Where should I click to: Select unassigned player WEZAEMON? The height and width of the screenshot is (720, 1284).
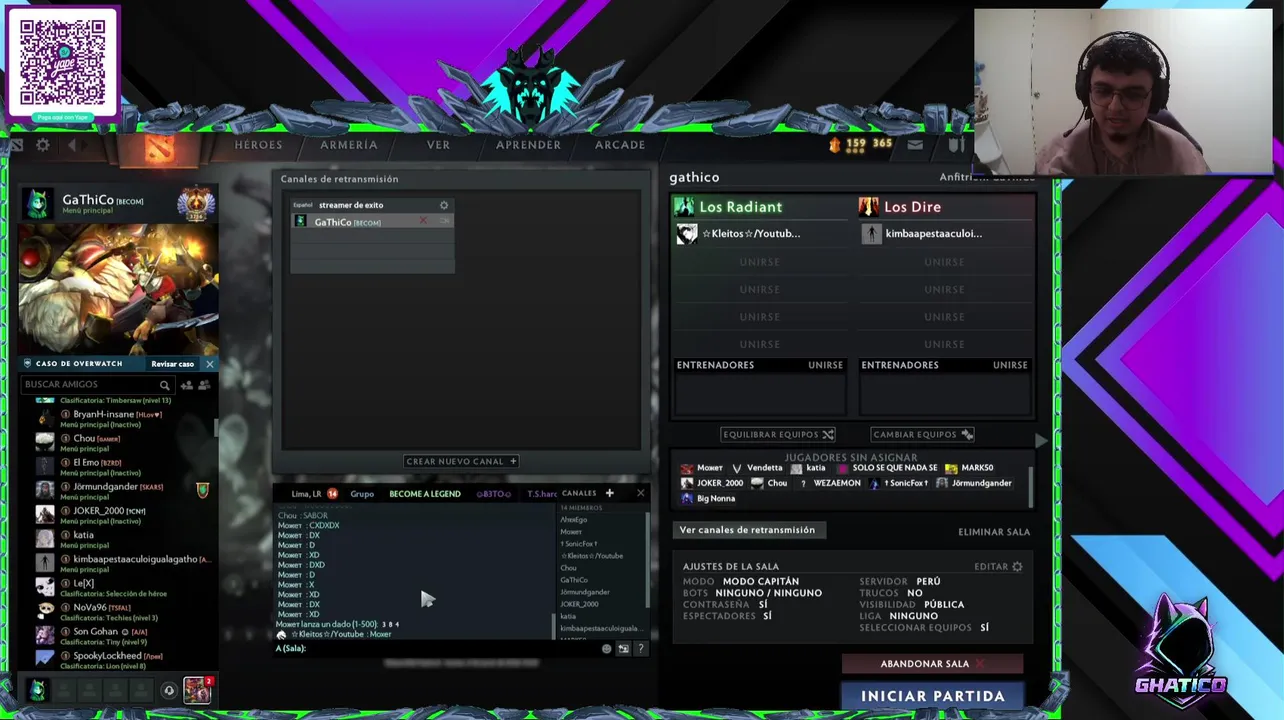828,483
